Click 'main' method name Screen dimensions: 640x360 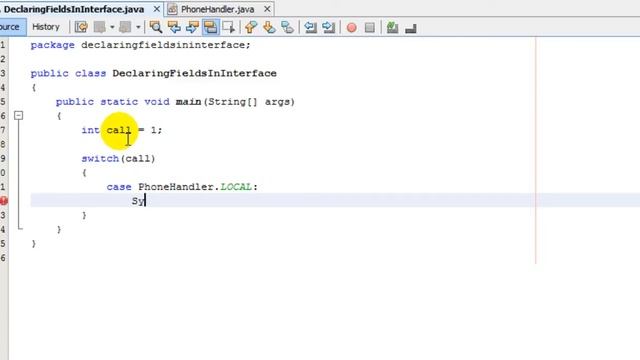coord(188,102)
